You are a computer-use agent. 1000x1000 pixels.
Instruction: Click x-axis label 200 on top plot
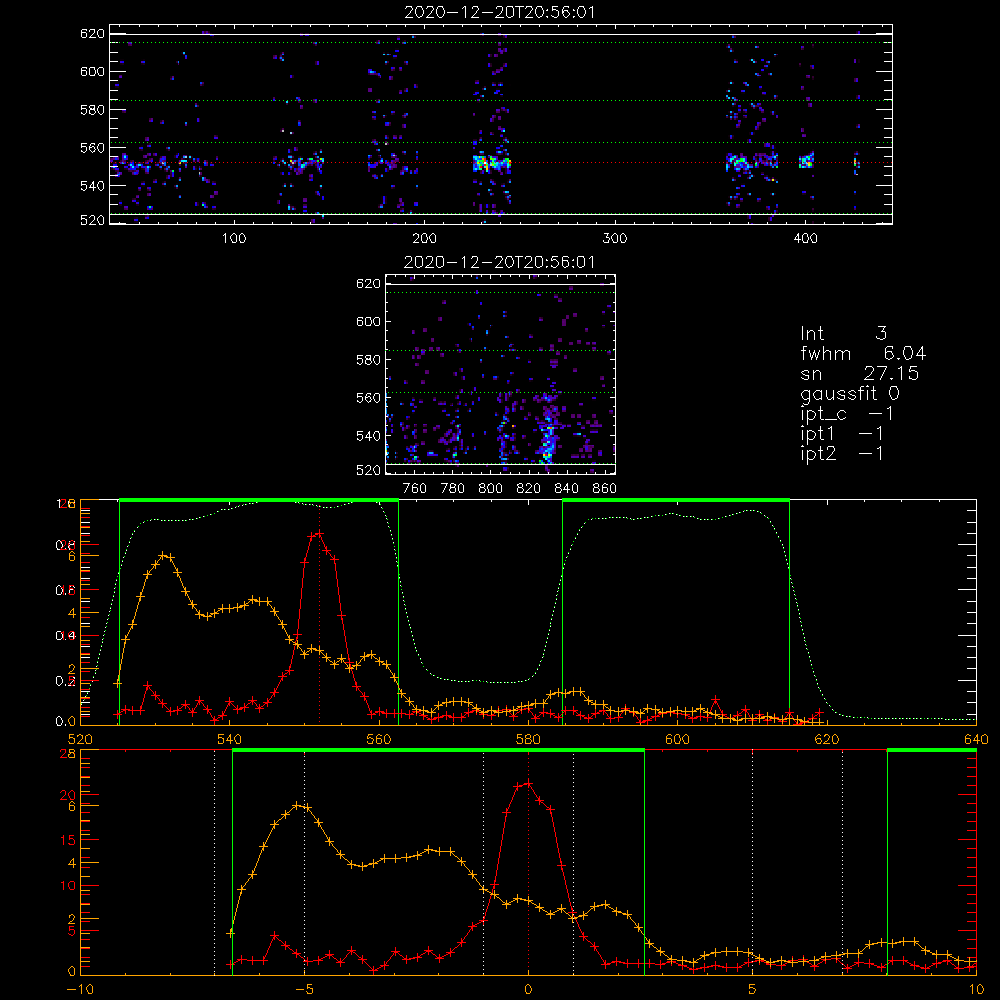point(424,239)
